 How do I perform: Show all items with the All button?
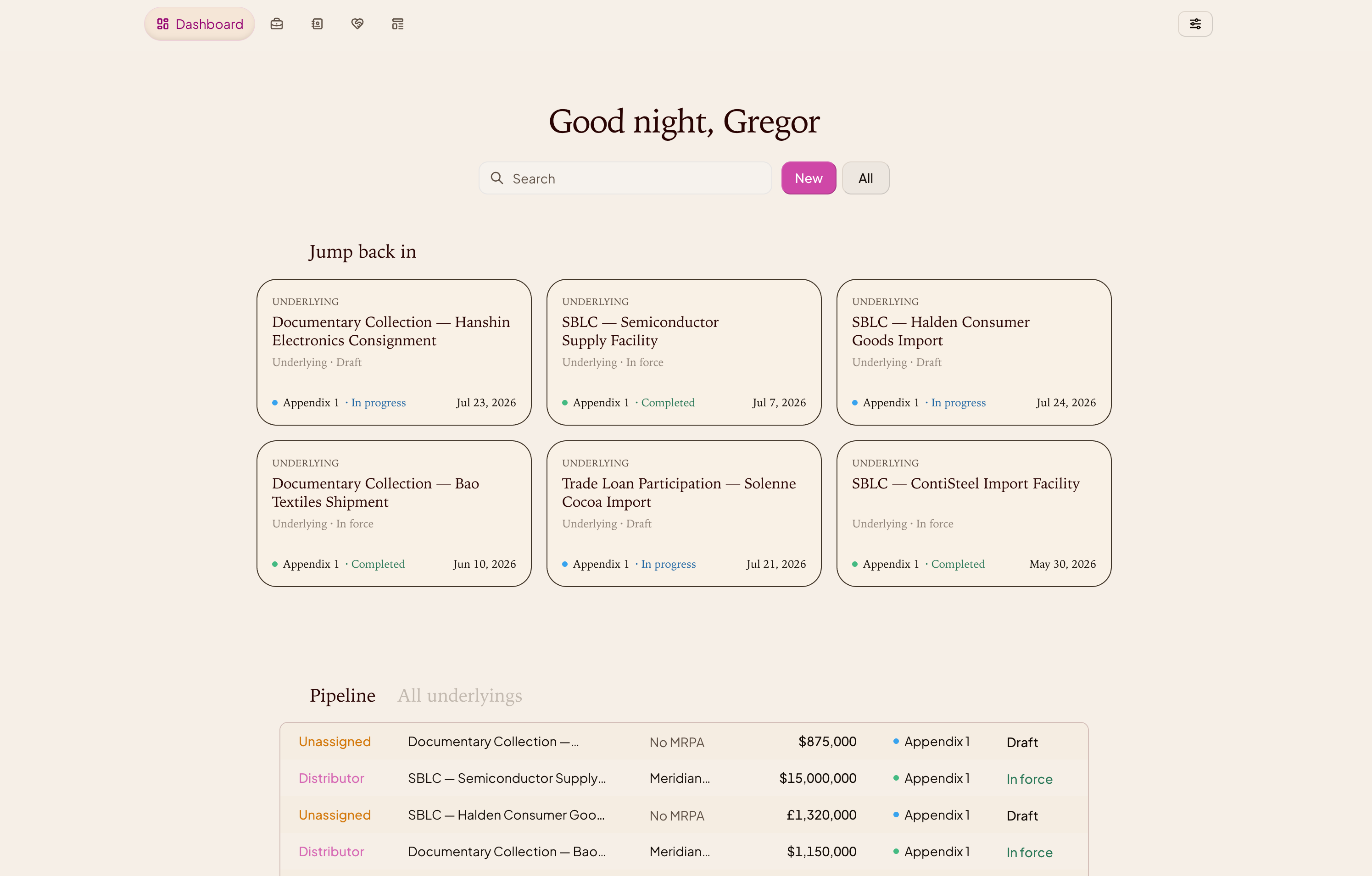point(865,178)
